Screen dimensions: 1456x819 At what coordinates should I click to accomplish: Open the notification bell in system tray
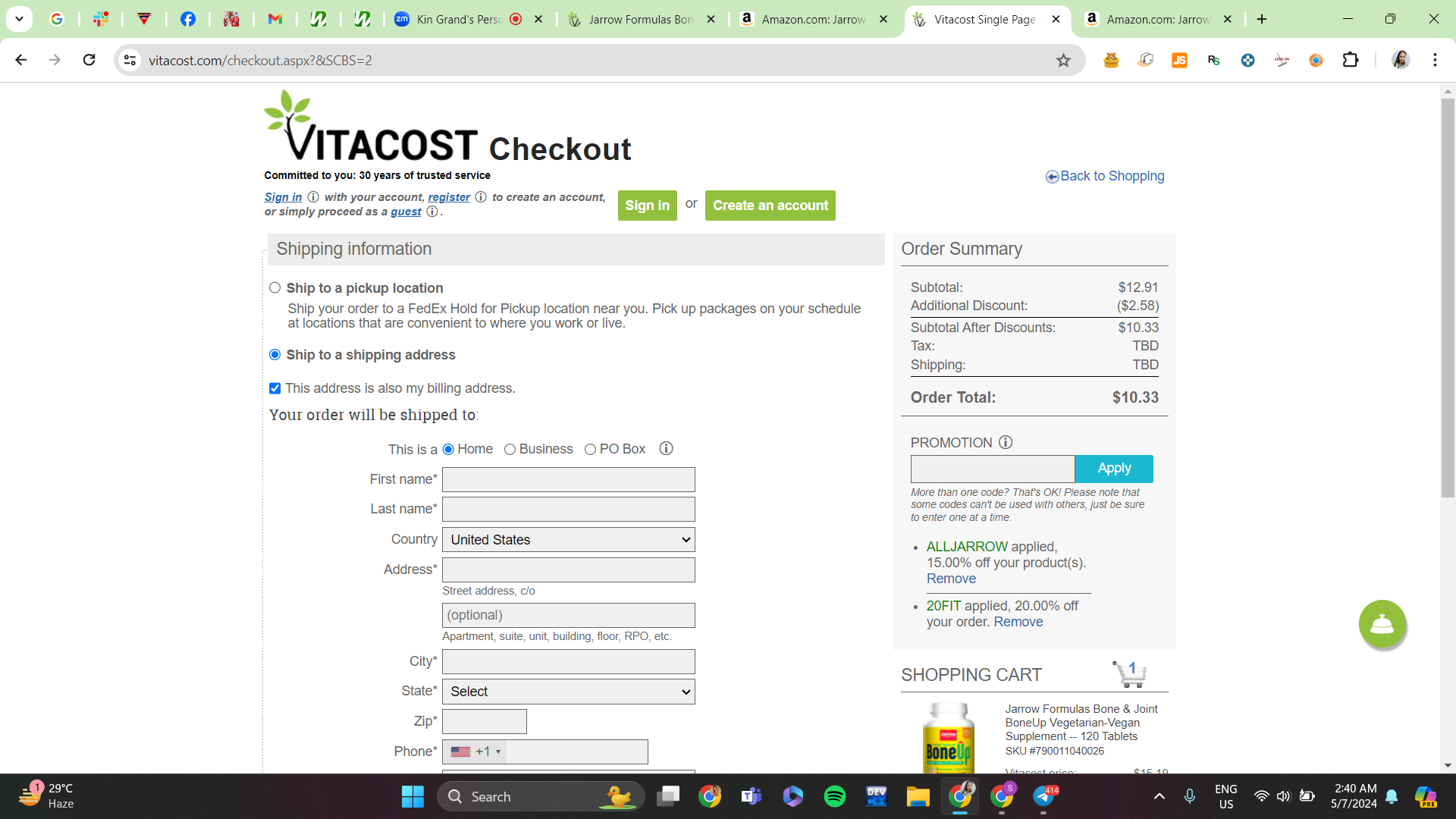[1392, 796]
